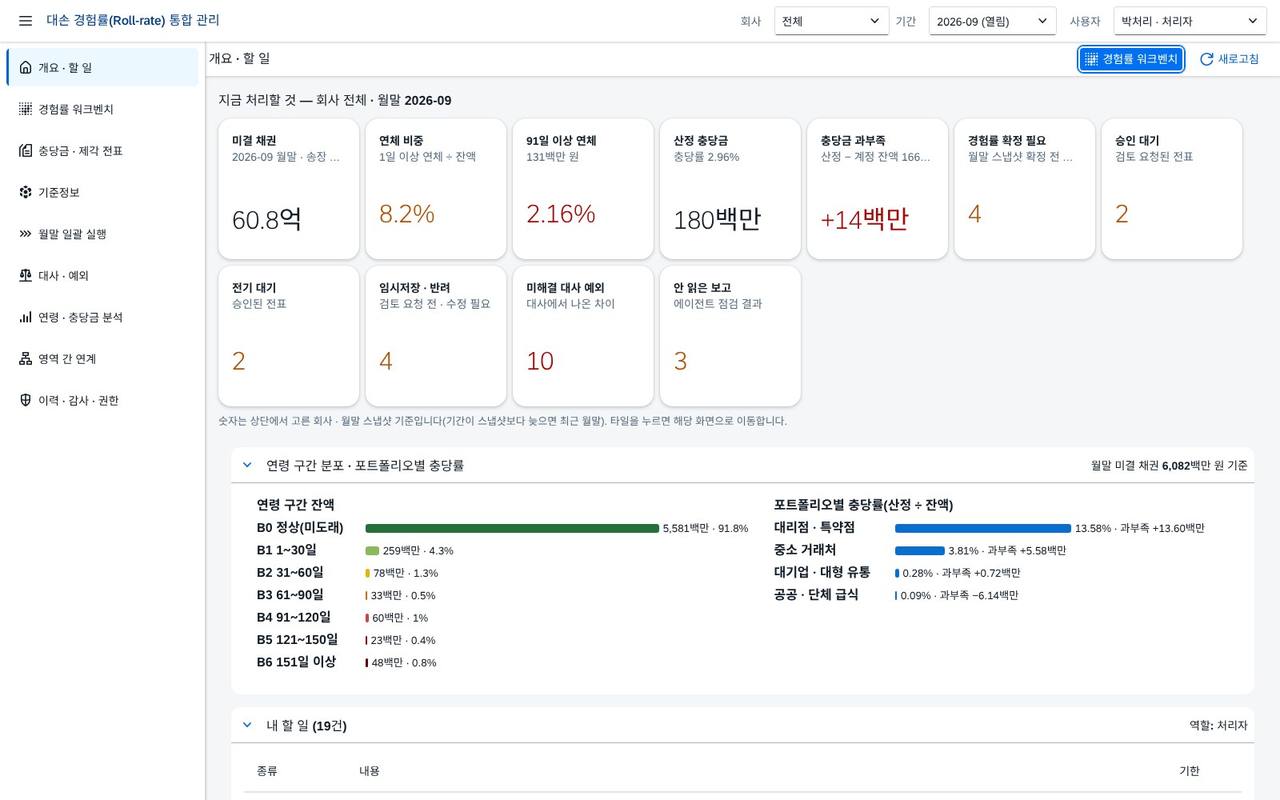Viewport: 1280px width, 800px height.
Task: Collapse the 내 할 일 (19건) section
Action: click(x=247, y=725)
